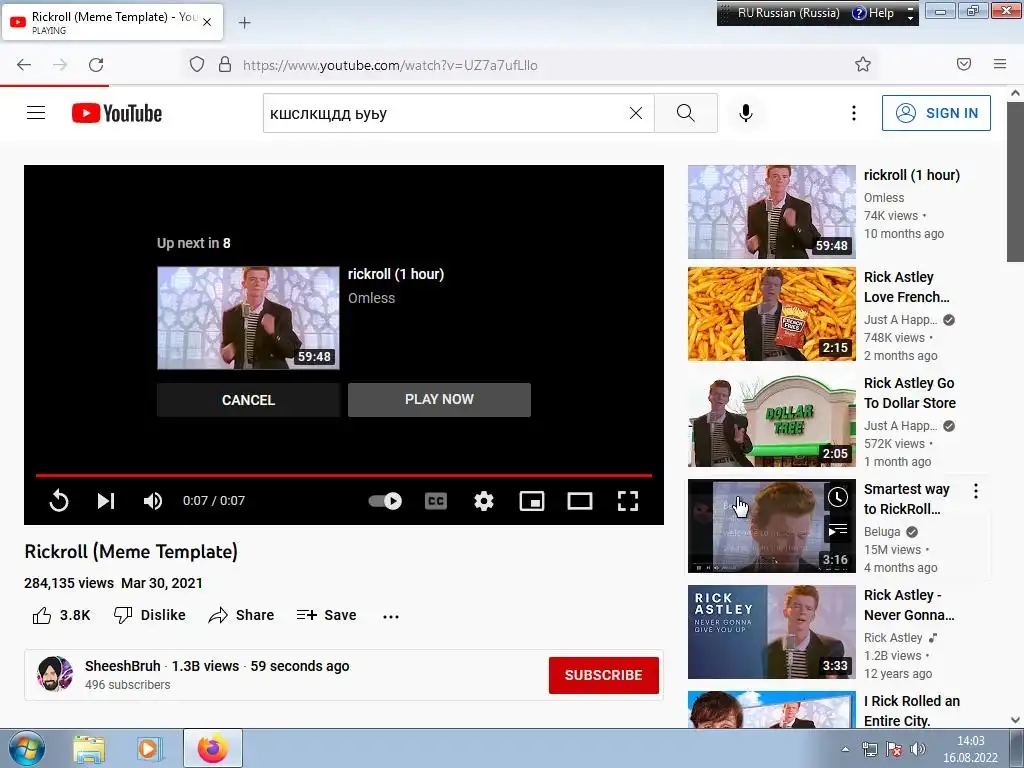
Task: Mute the player volume
Action: (153, 501)
